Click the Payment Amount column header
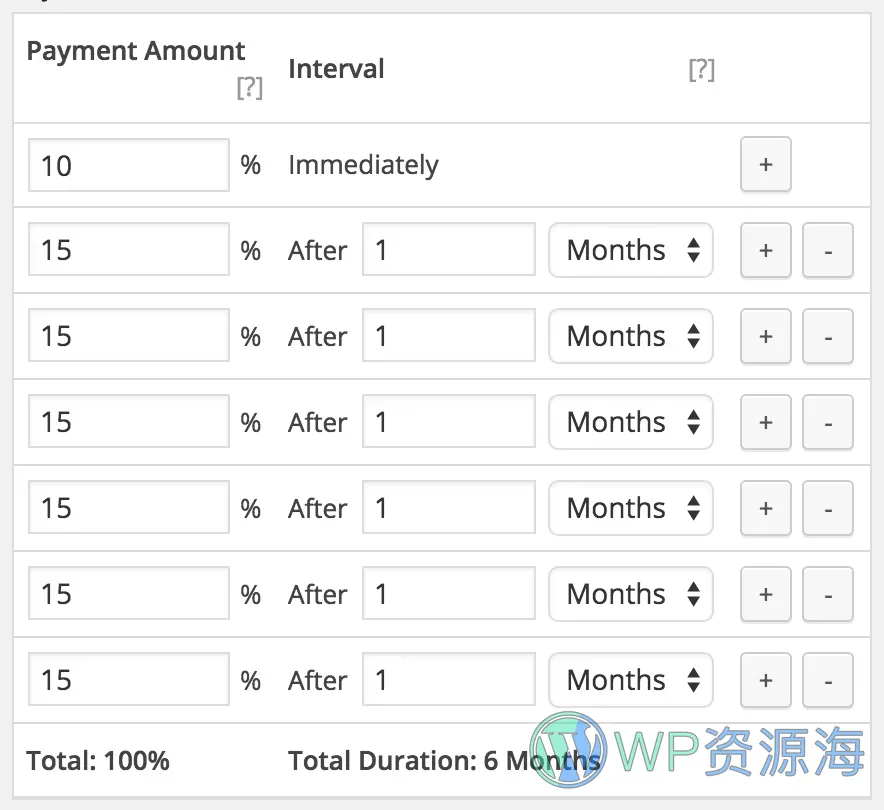 point(136,51)
